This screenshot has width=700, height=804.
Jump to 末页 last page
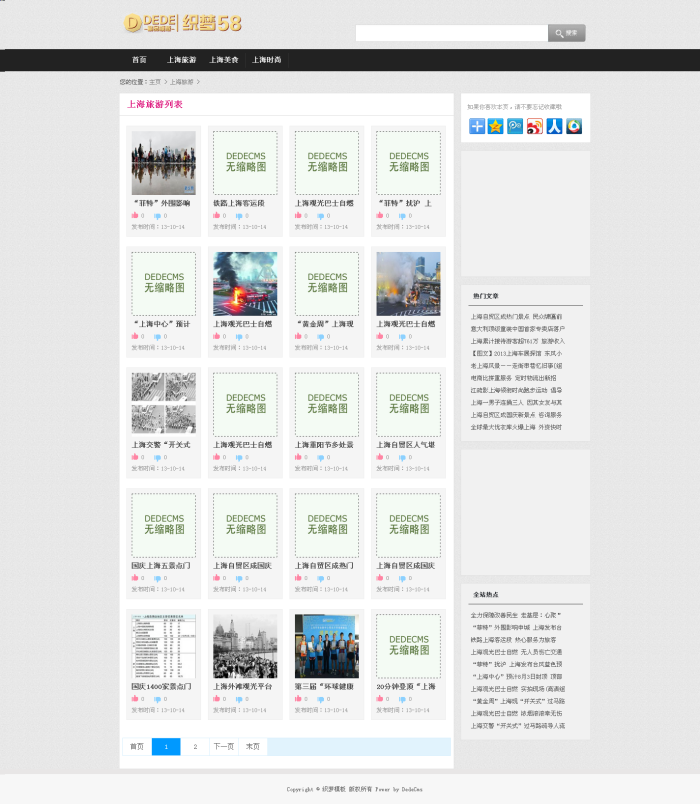(x=252, y=746)
